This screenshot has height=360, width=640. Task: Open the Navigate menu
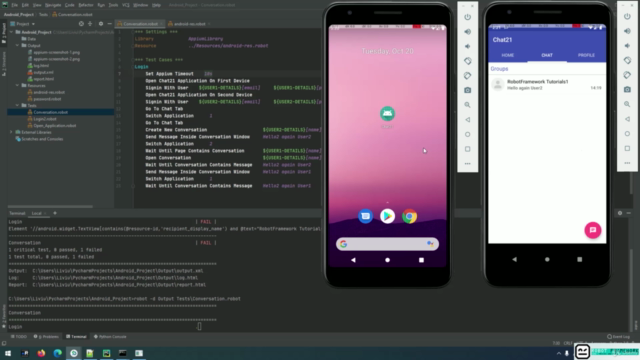click(53, 5)
